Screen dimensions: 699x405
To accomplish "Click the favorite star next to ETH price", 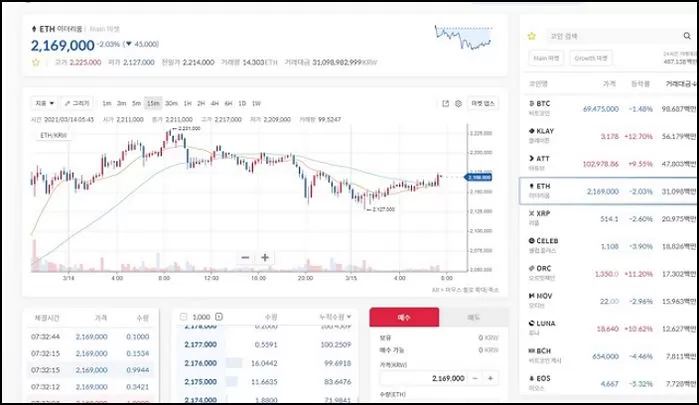I will point(36,62).
